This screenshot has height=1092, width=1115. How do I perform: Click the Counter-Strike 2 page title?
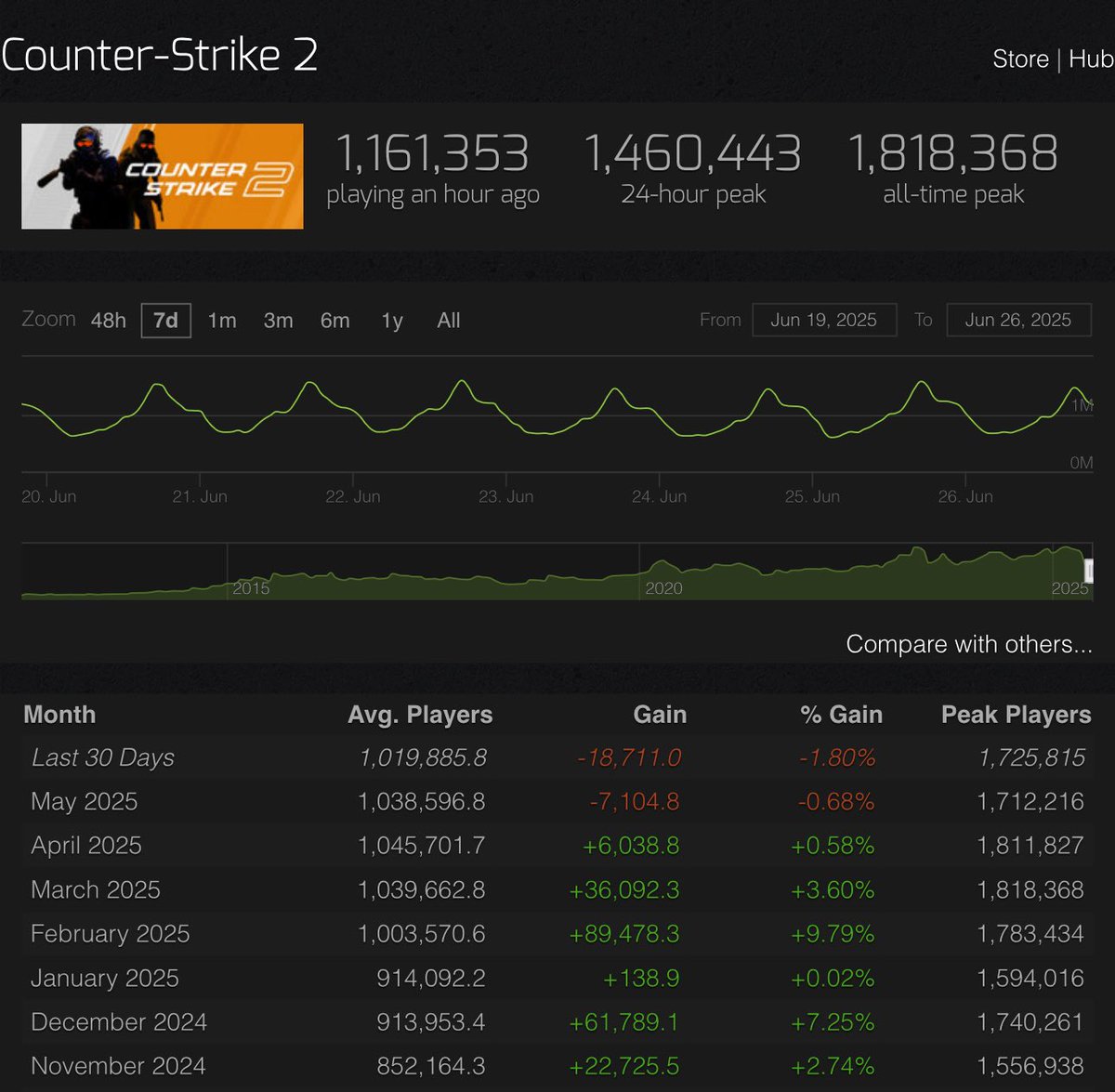pyautogui.click(x=160, y=55)
